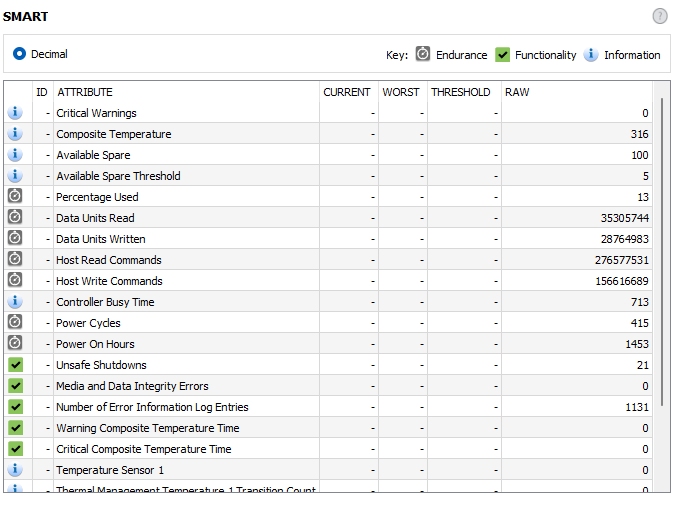This screenshot has width=680, height=526.
Task: Click the CURRENT column header
Action: [347, 92]
